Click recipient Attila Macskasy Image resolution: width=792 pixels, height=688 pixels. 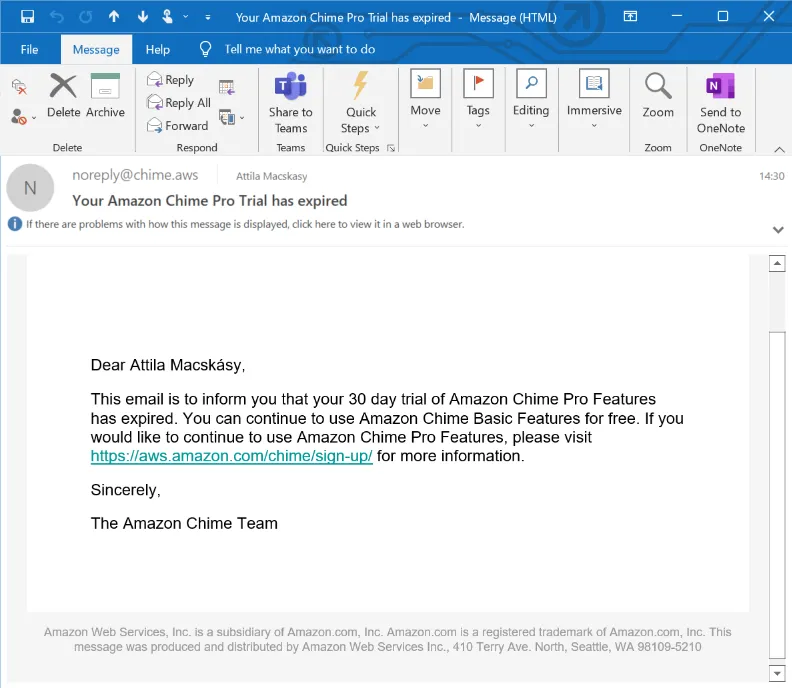(271, 176)
